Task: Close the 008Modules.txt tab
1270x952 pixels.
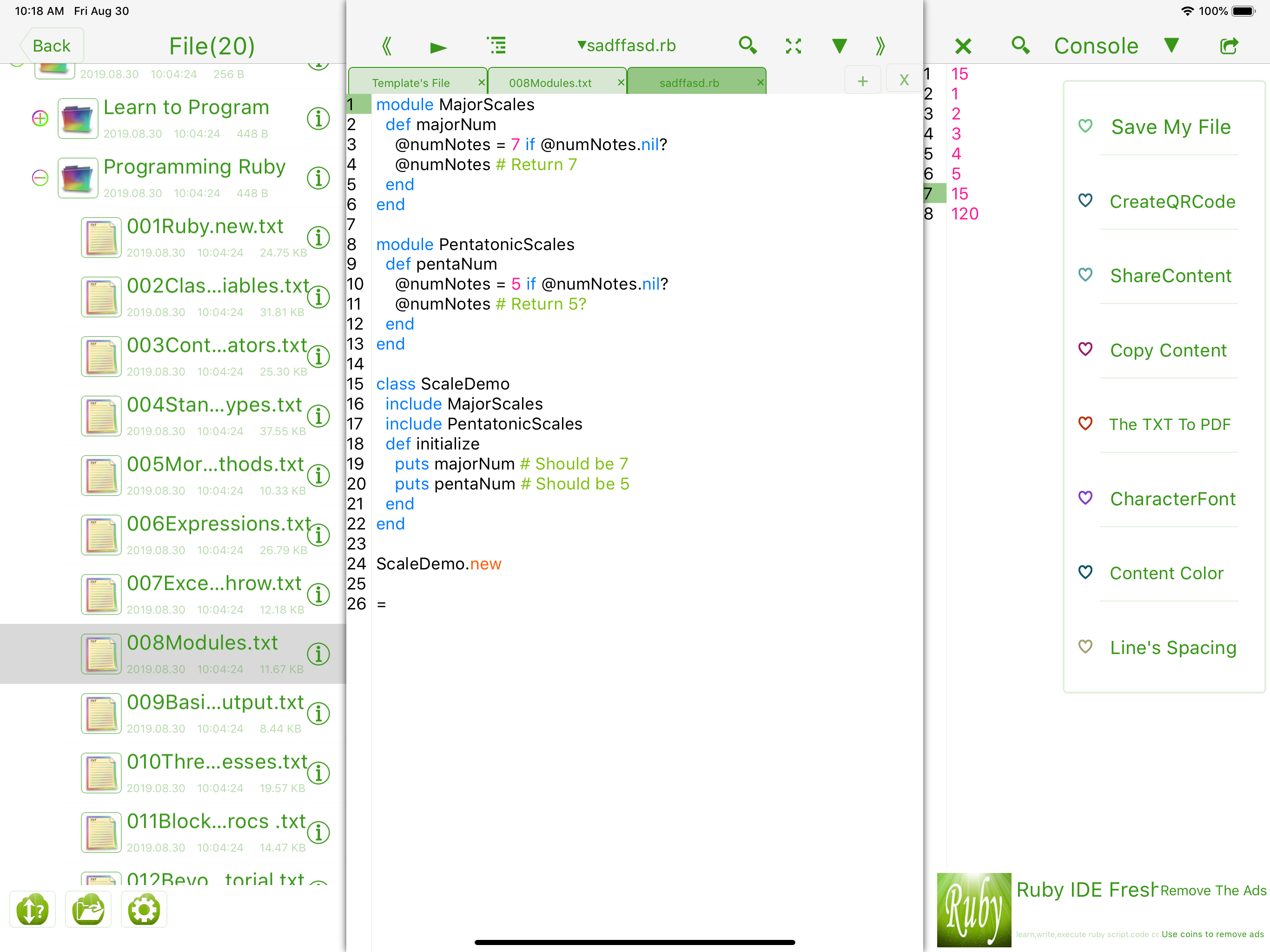Action: tap(621, 83)
